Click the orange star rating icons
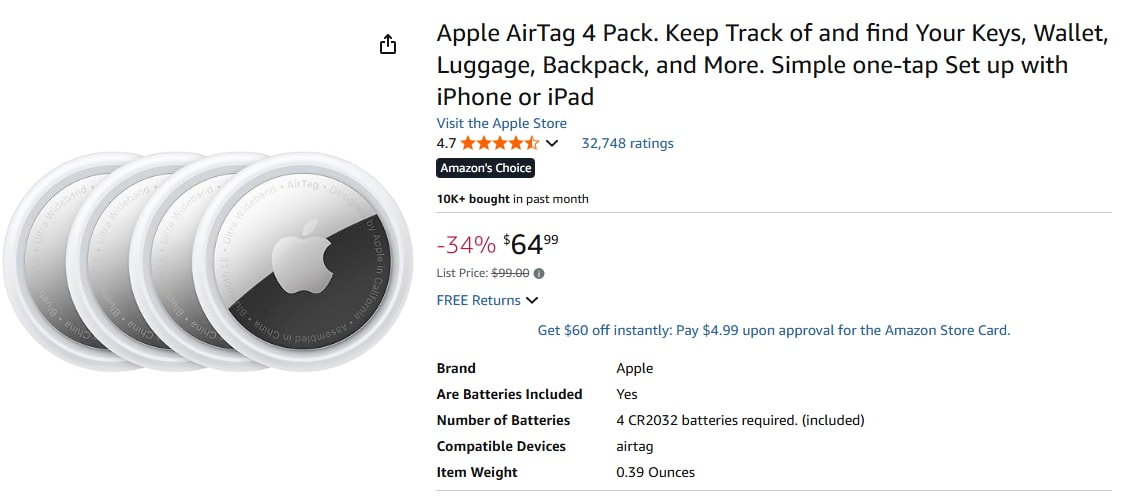 point(499,143)
